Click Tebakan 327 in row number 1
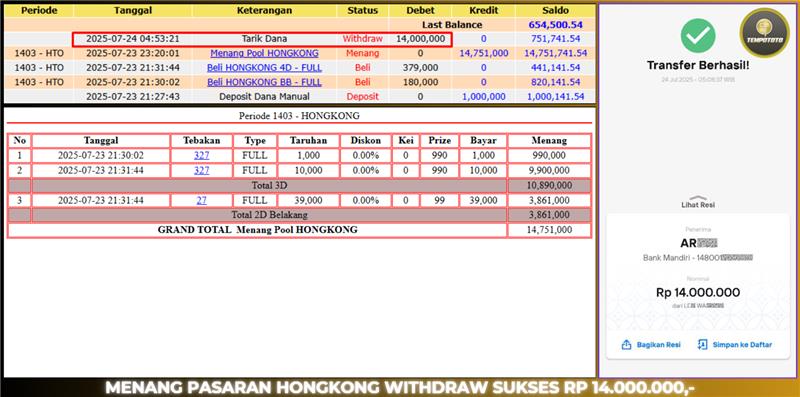This screenshot has width=800, height=397. tap(202, 156)
